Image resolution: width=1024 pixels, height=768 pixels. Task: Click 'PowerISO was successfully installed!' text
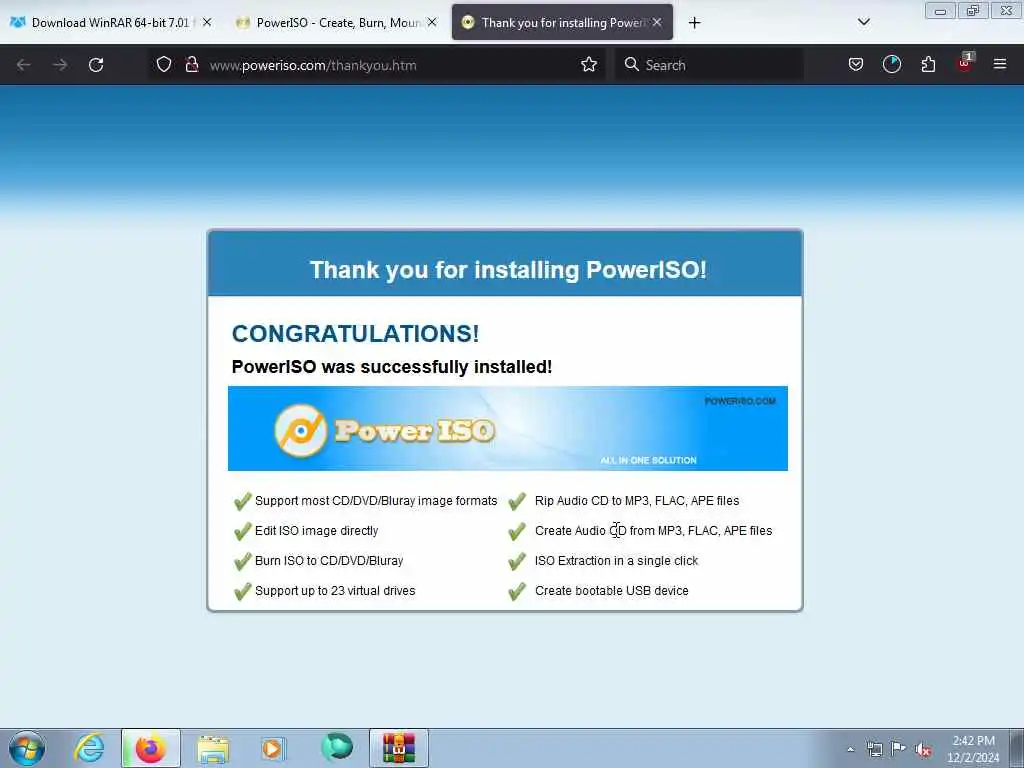coord(392,367)
